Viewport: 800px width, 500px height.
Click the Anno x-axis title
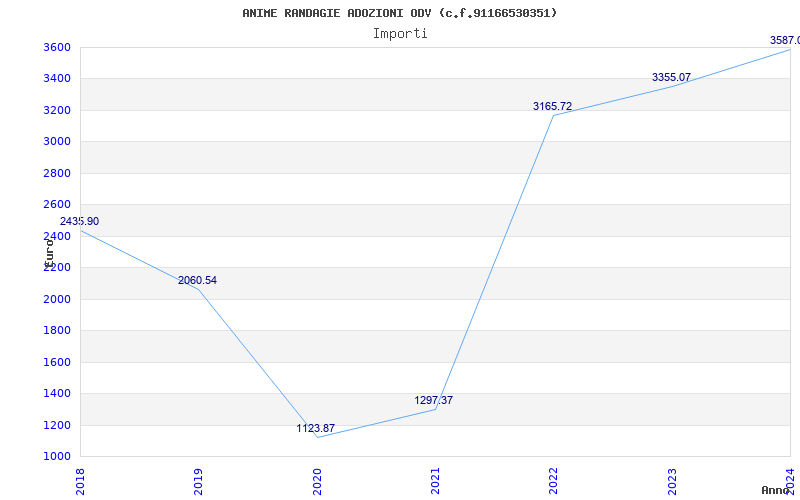click(x=775, y=490)
